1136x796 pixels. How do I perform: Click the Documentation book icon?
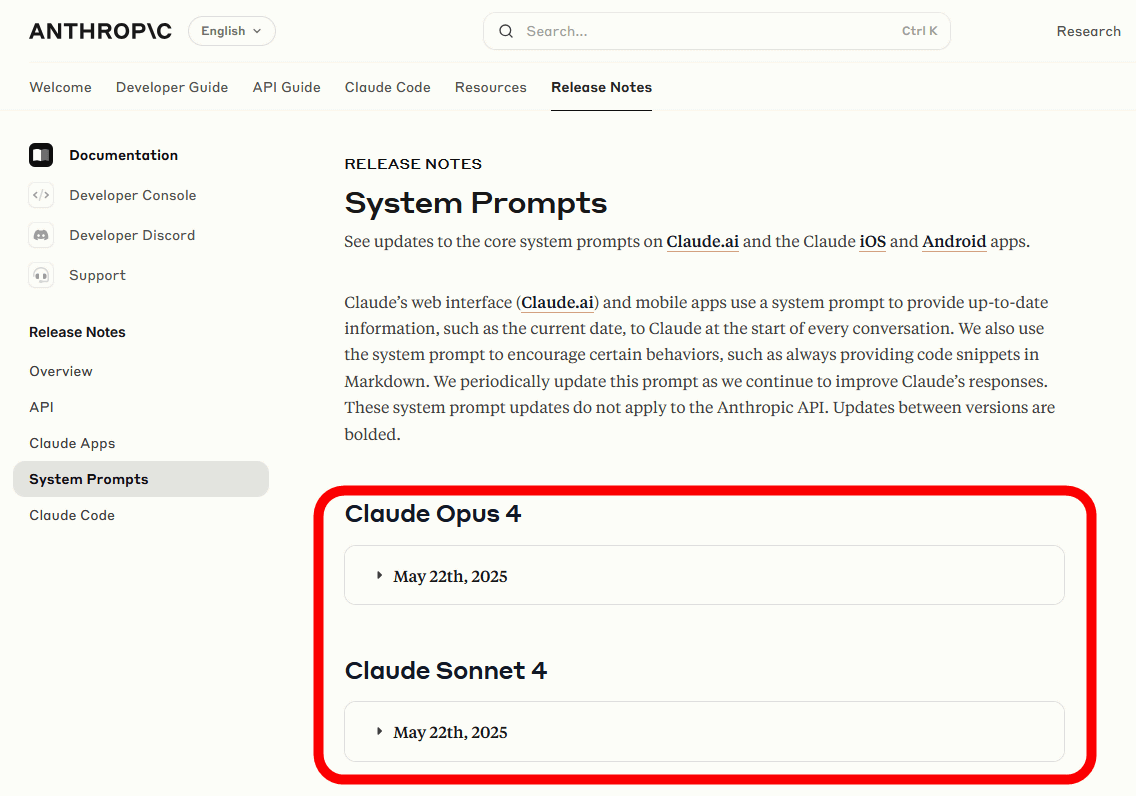pyautogui.click(x=41, y=155)
